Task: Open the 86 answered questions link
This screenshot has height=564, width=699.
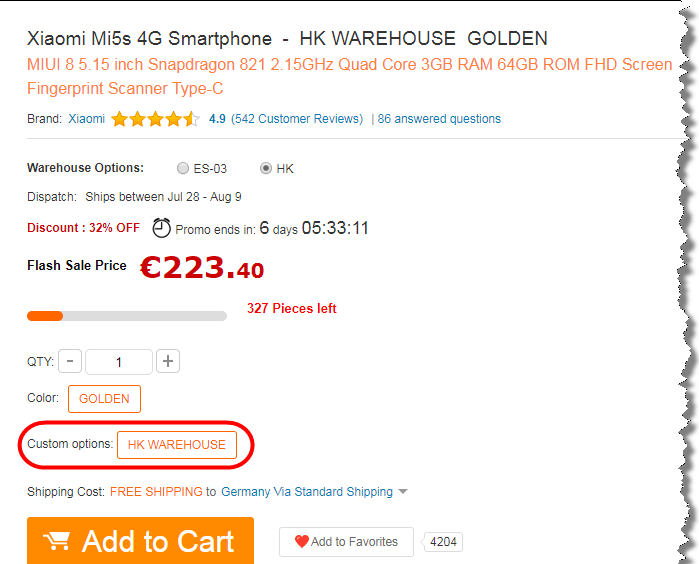Action: click(x=439, y=119)
